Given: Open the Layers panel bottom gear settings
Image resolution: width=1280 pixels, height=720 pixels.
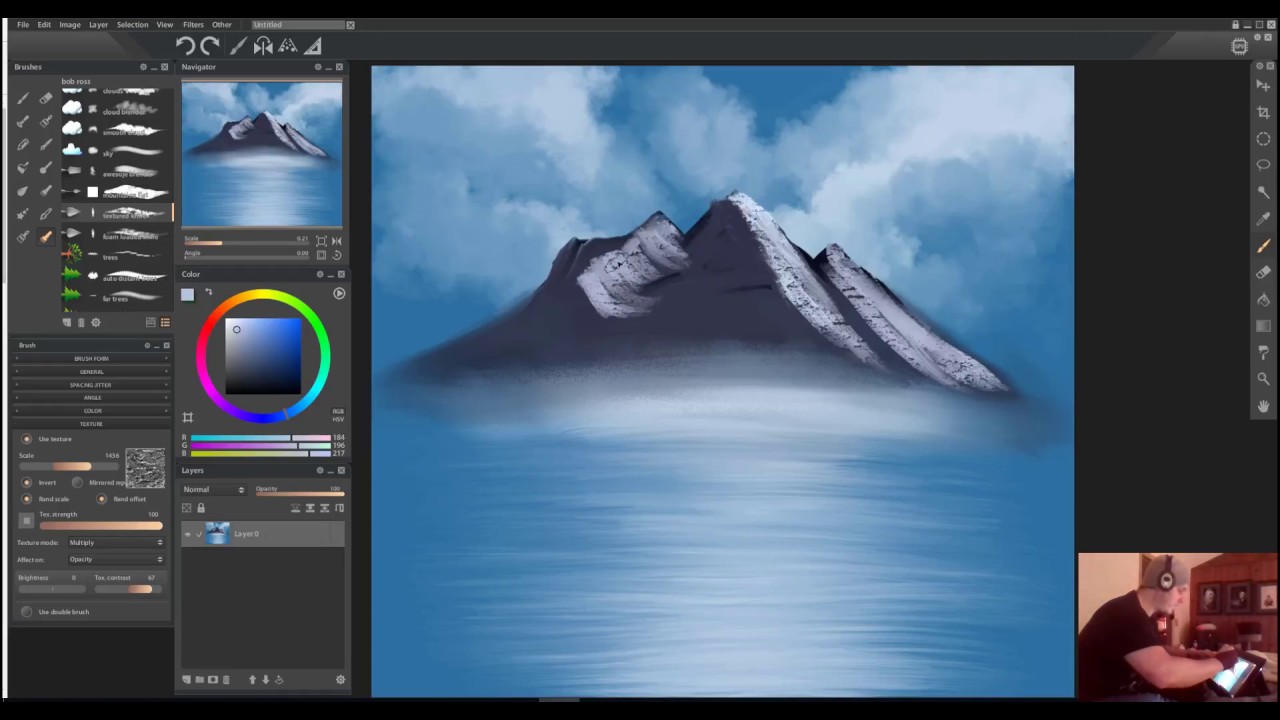Looking at the screenshot, I should [x=340, y=680].
